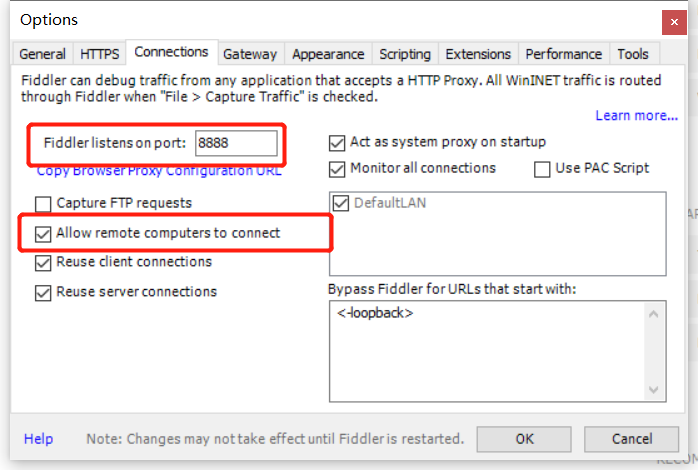Close the Options dialog with the red X
Screen dimensions: 698x470
(x=674, y=22)
